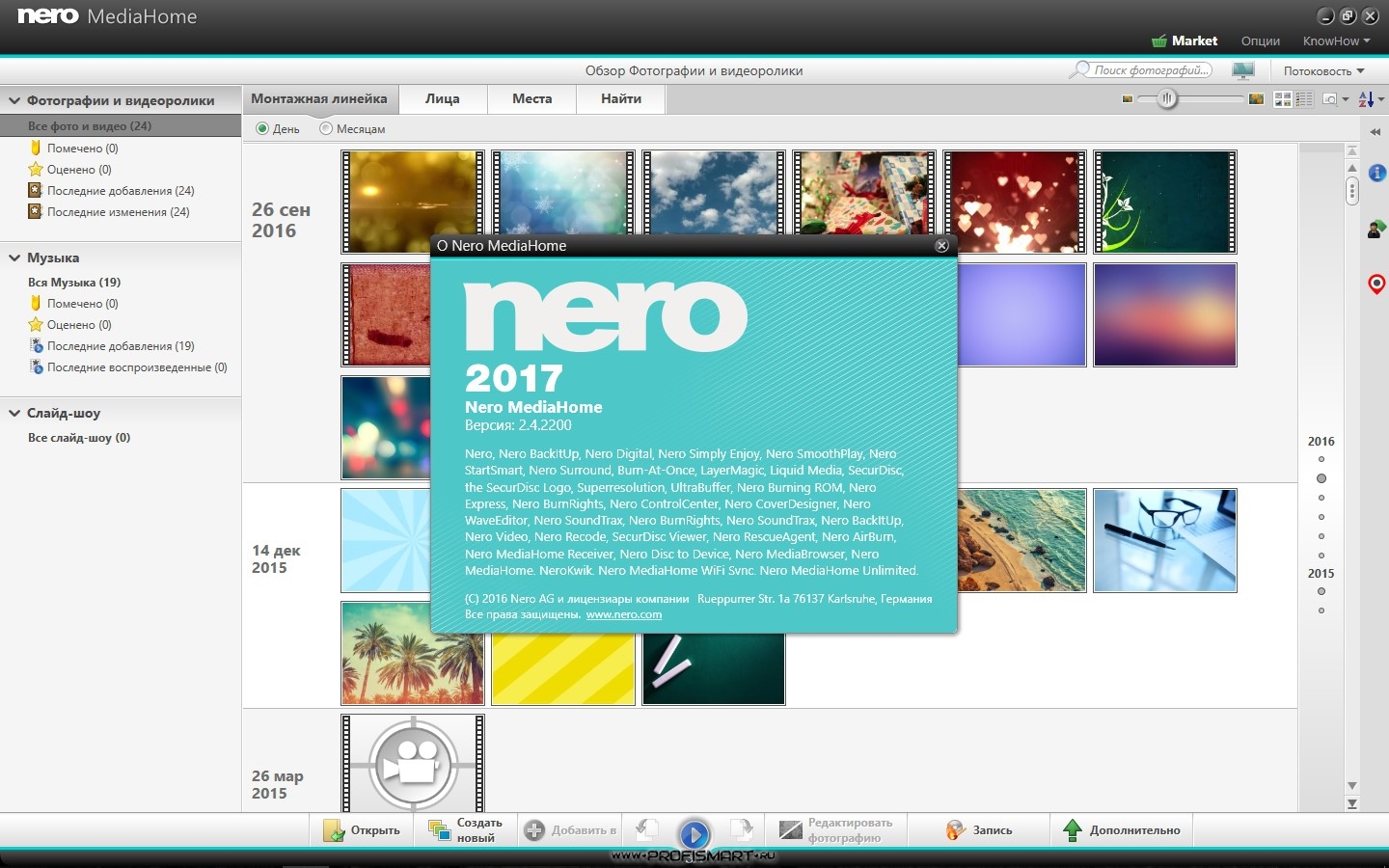Collapse the Музыка section
The height and width of the screenshot is (868, 1389).
(x=14, y=258)
